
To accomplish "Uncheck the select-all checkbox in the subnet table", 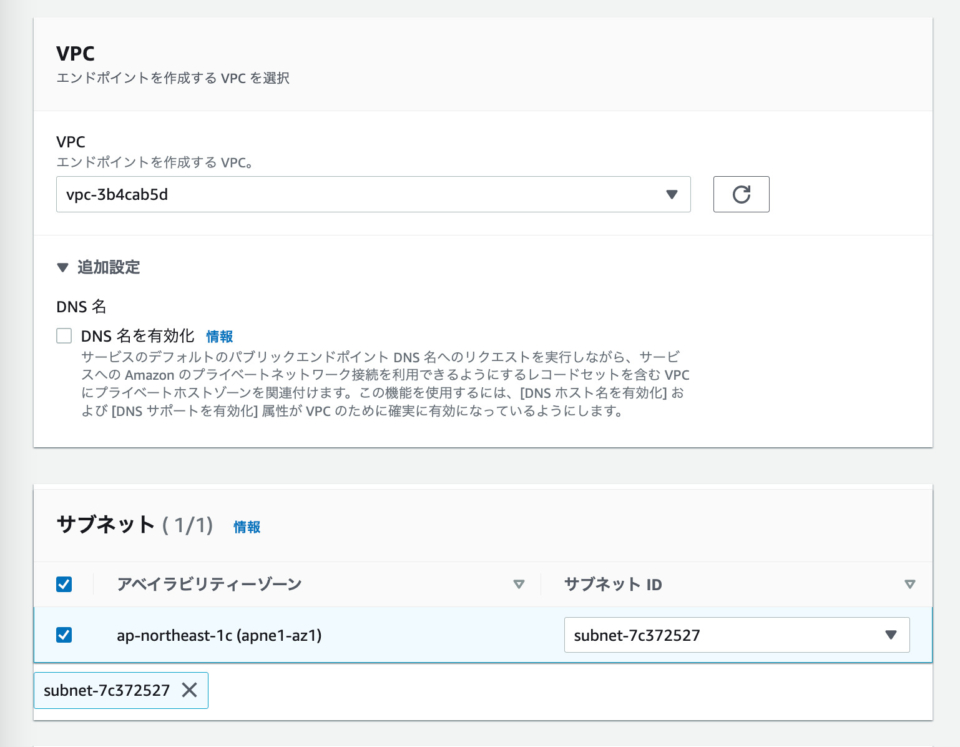I will click(64, 584).
